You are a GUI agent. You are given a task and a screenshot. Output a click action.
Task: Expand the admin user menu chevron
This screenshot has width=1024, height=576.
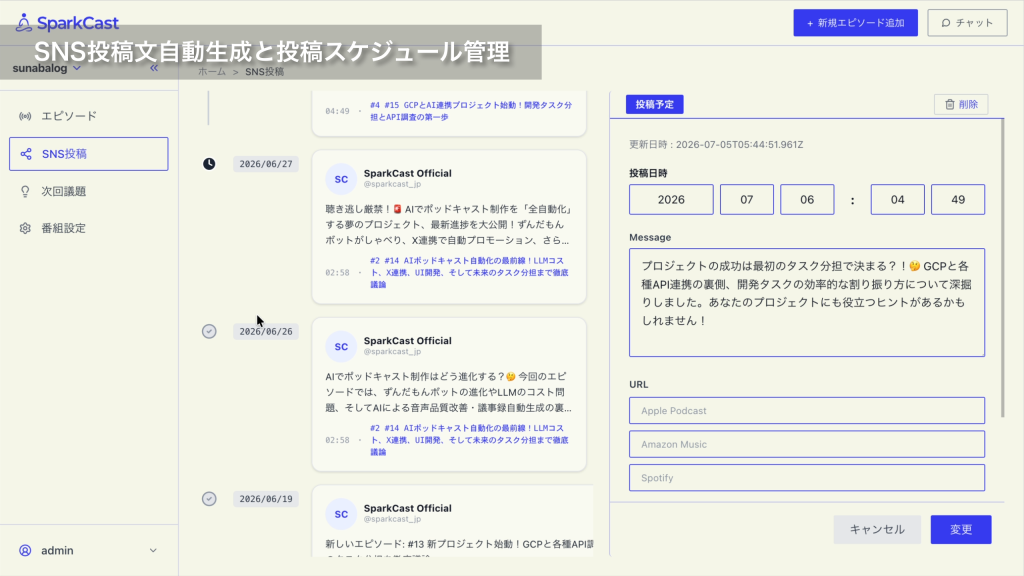point(153,551)
